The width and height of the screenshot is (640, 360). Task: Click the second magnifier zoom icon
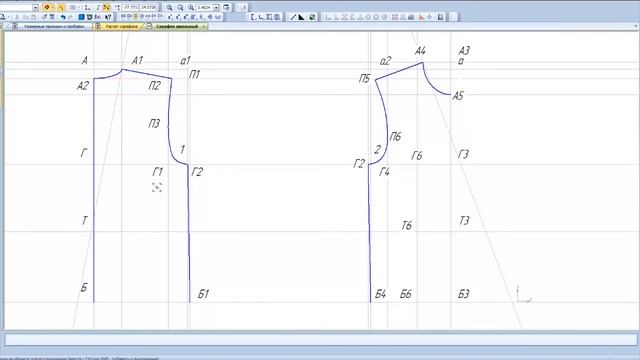click(180, 7)
